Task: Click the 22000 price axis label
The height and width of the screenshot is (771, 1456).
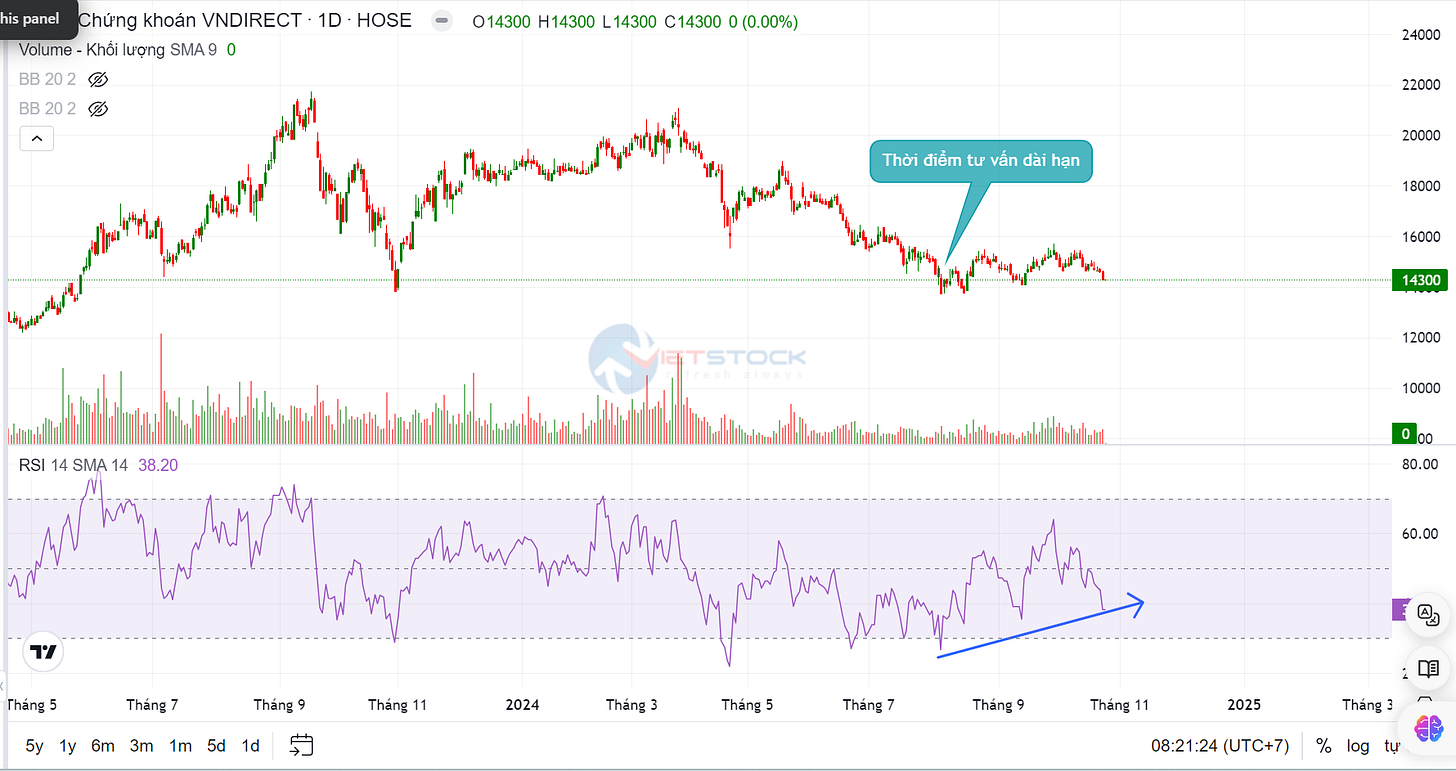Action: pos(1421,86)
